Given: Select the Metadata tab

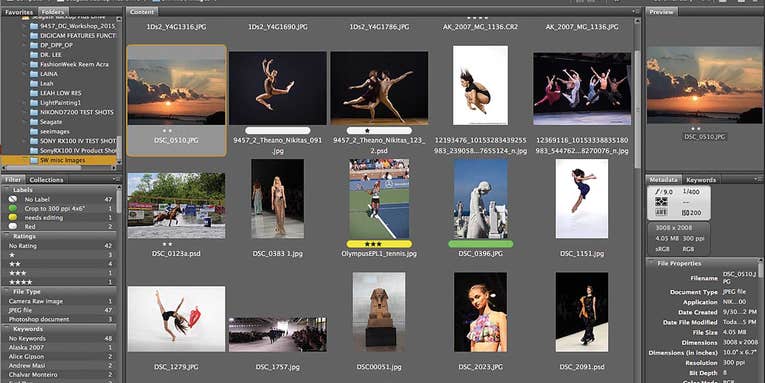Looking at the screenshot, I should (664, 180).
